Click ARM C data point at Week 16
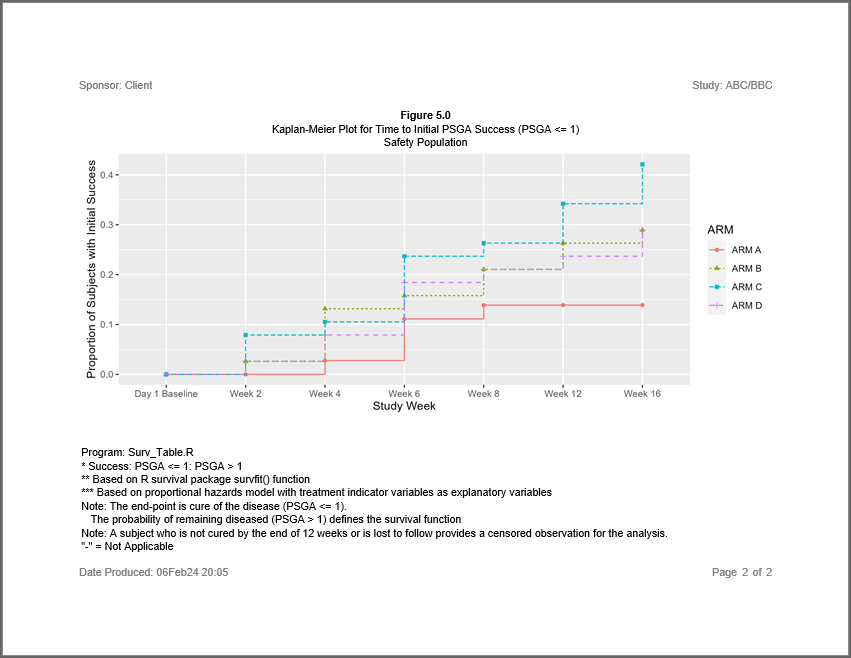The image size is (851, 658). point(642,164)
